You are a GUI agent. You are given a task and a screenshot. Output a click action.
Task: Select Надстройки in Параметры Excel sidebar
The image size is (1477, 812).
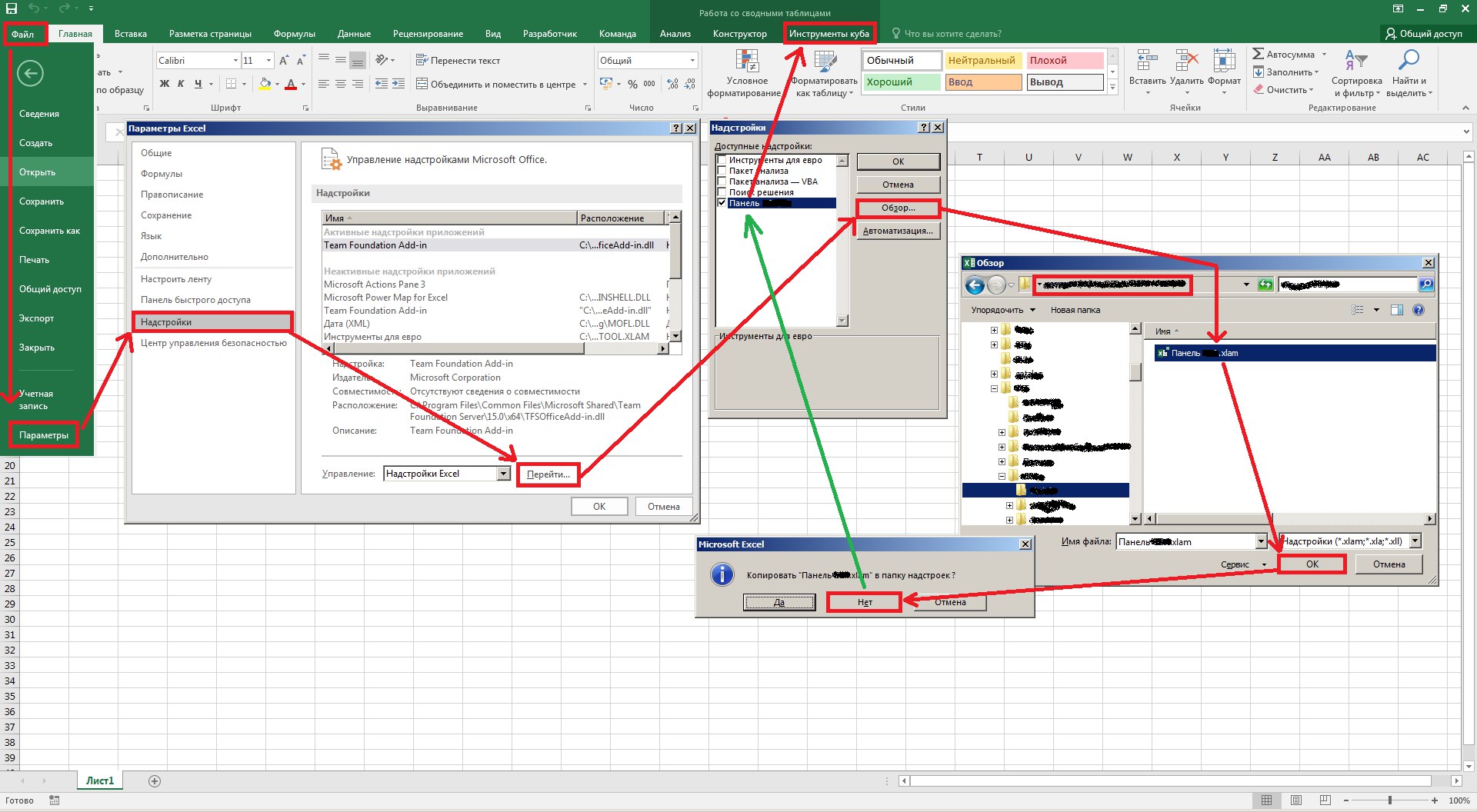[212, 321]
